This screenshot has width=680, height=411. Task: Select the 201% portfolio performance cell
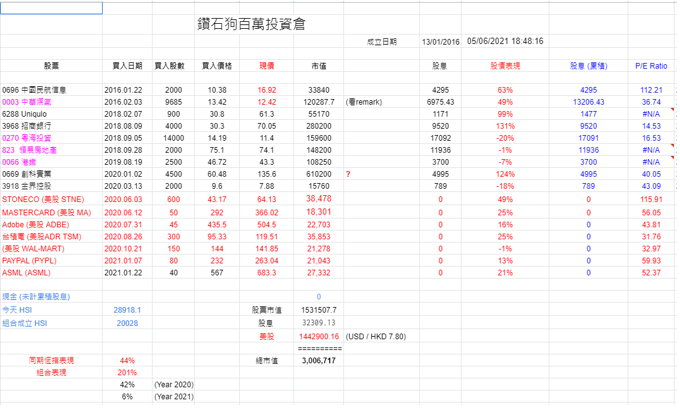point(127,372)
